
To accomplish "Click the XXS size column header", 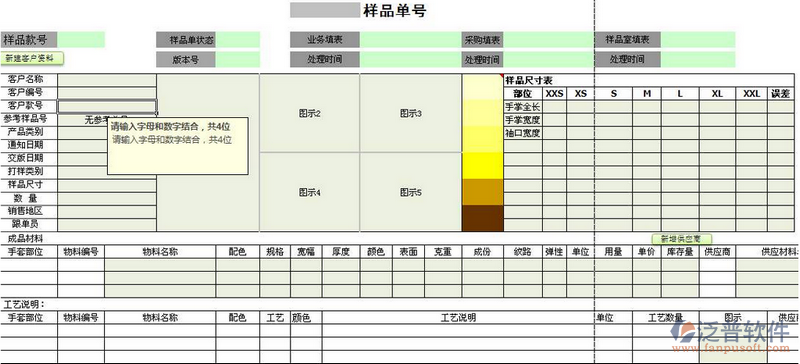I will click(555, 93).
